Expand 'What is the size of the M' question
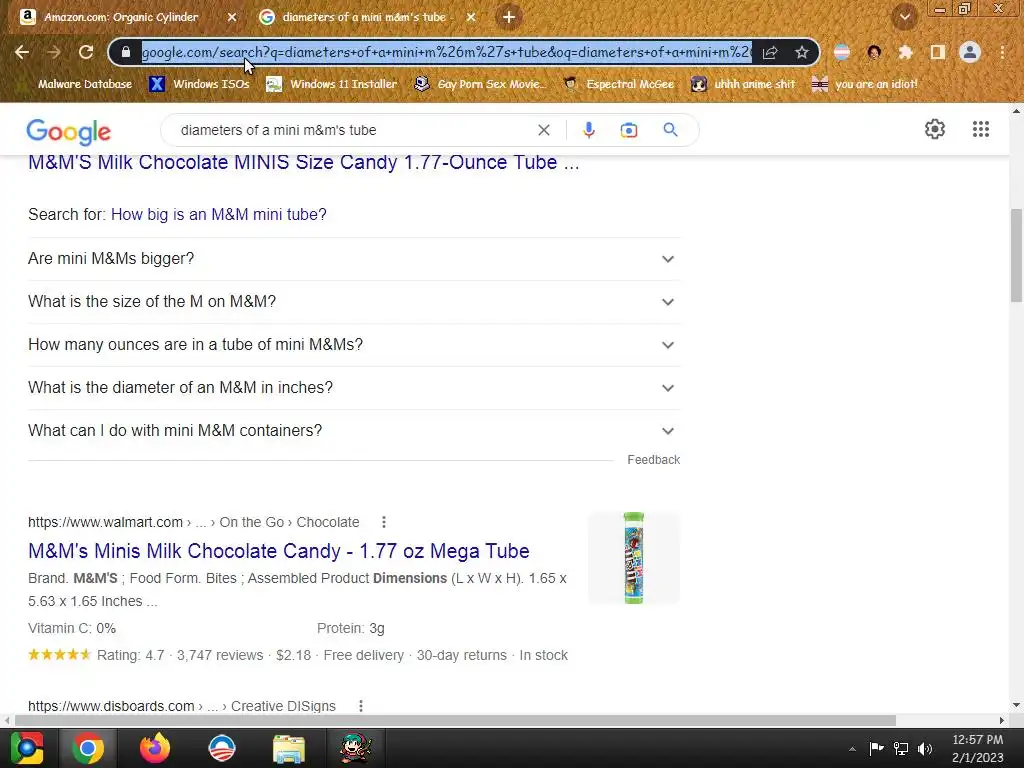The width and height of the screenshot is (1024, 768). (x=354, y=302)
